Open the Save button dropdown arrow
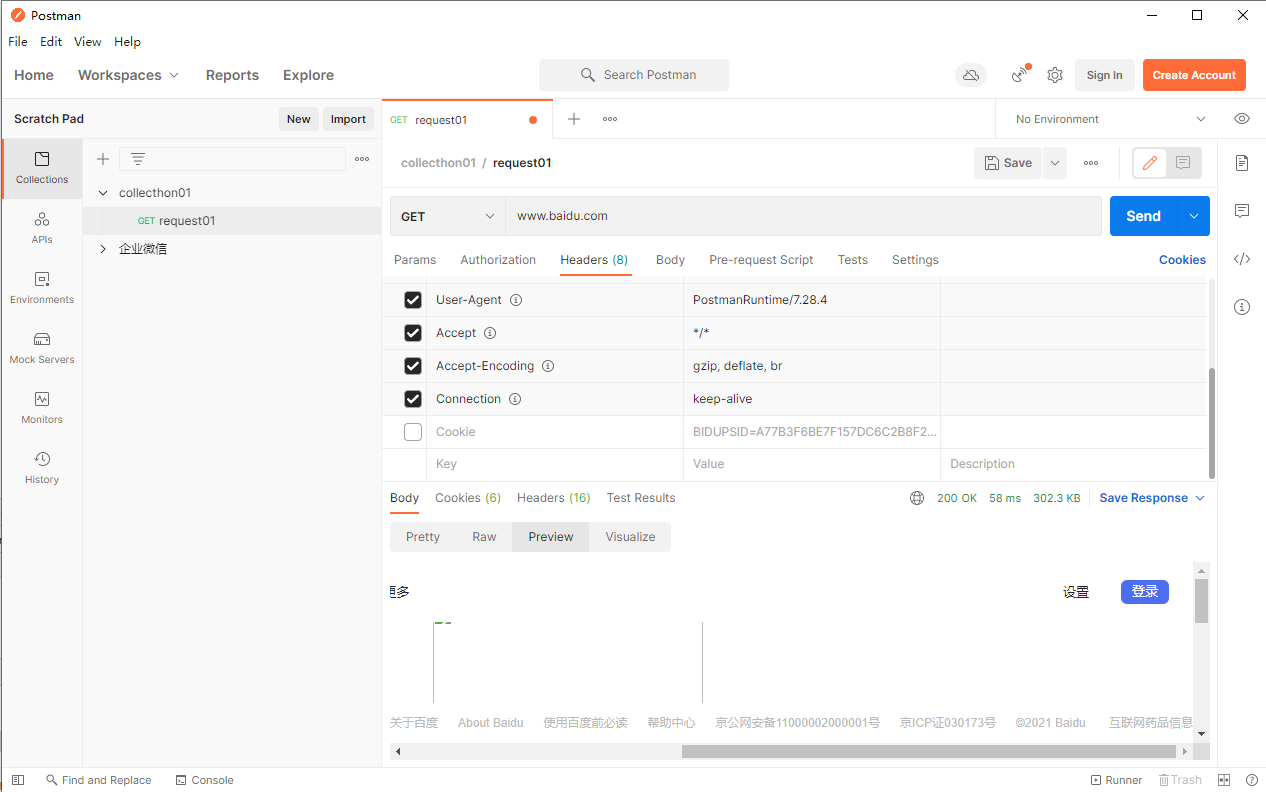 click(x=1055, y=163)
